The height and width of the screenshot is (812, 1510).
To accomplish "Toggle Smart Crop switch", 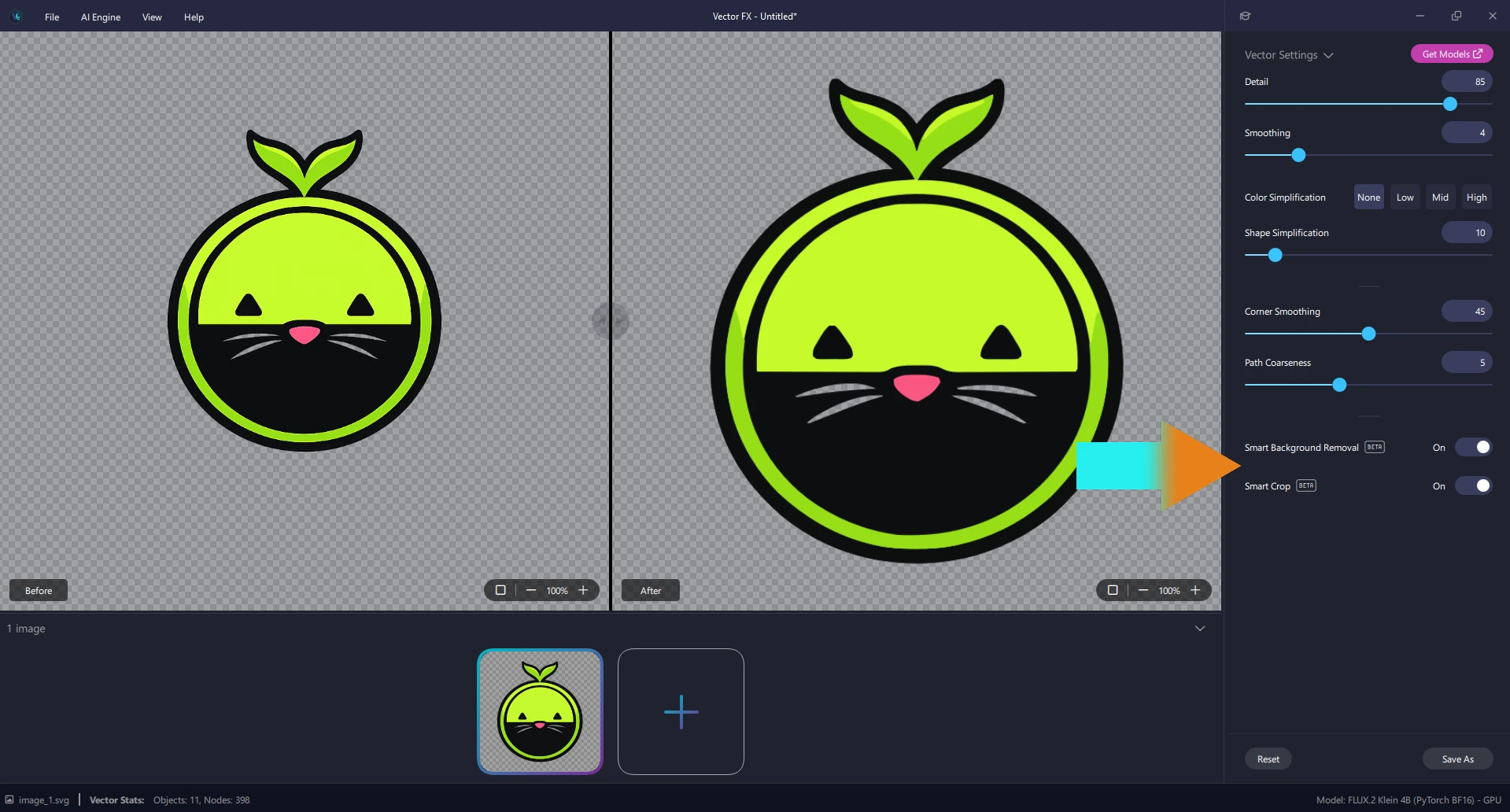I will (1474, 485).
